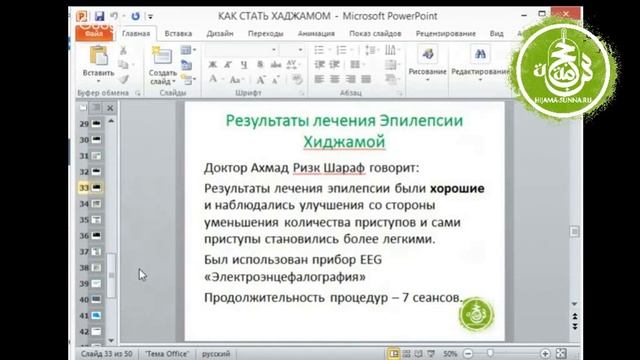Click the Reading view button in status bar
This screenshot has width=640, height=360.
pyautogui.click(x=419, y=353)
